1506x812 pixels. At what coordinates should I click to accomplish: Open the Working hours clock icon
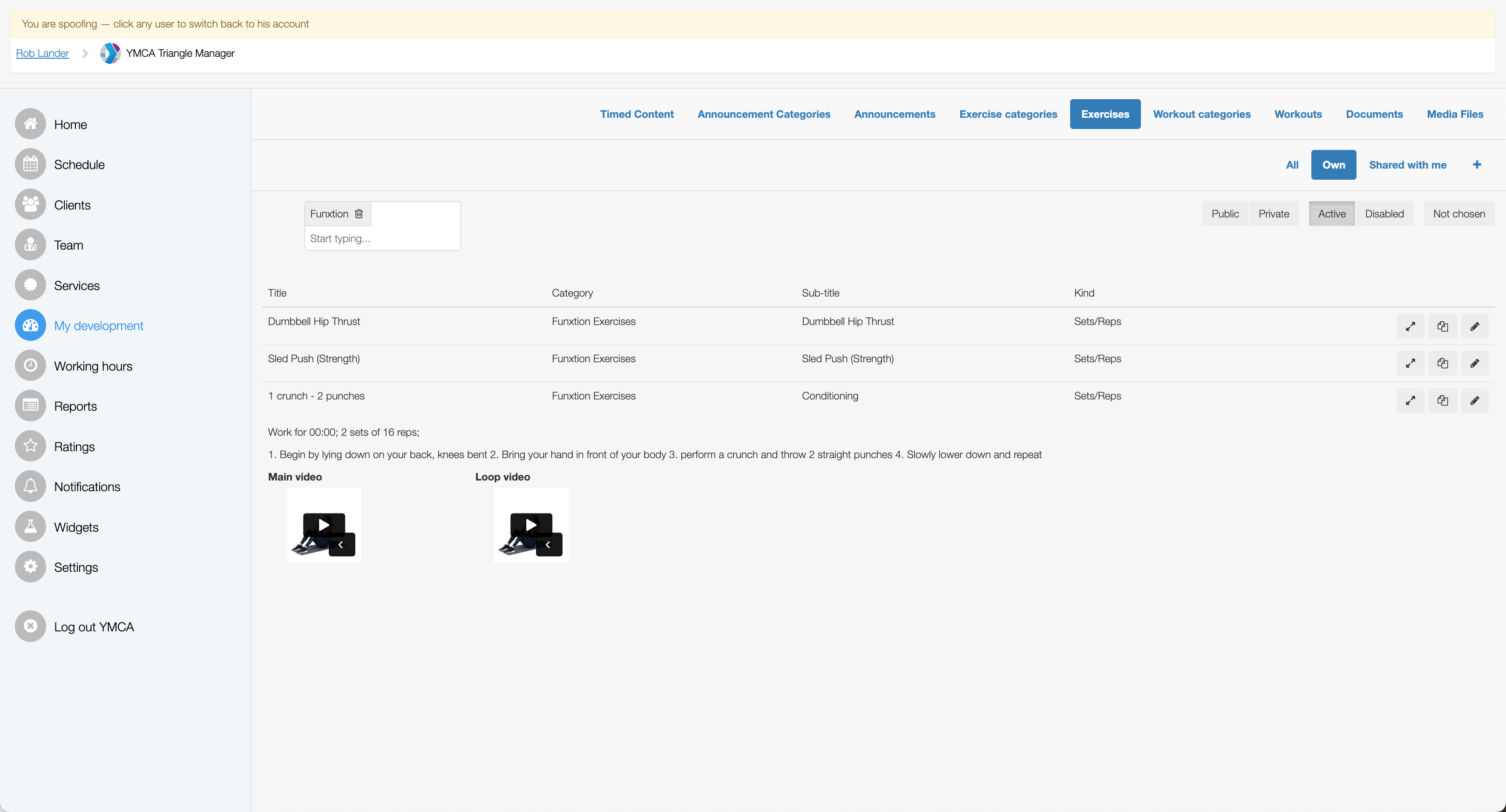pyautogui.click(x=30, y=366)
